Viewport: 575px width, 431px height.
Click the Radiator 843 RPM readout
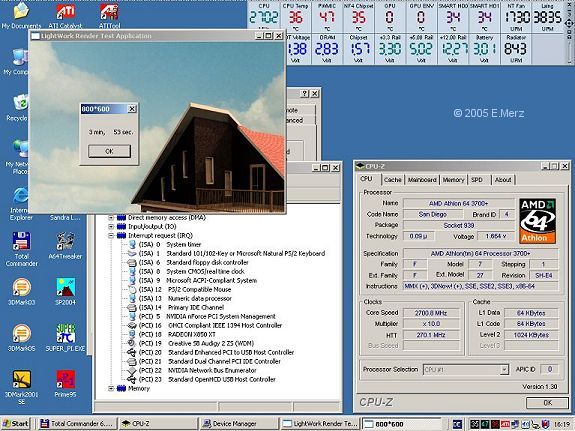[516, 49]
